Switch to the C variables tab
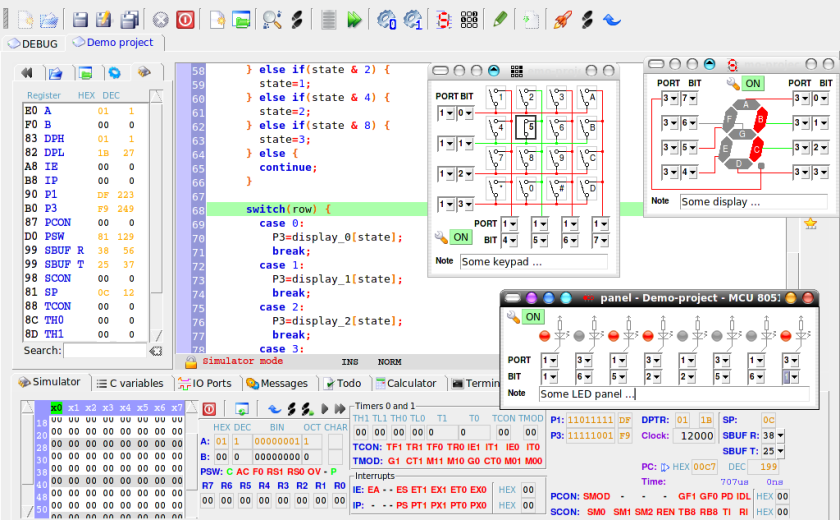The width and height of the screenshot is (840, 520). [130, 383]
